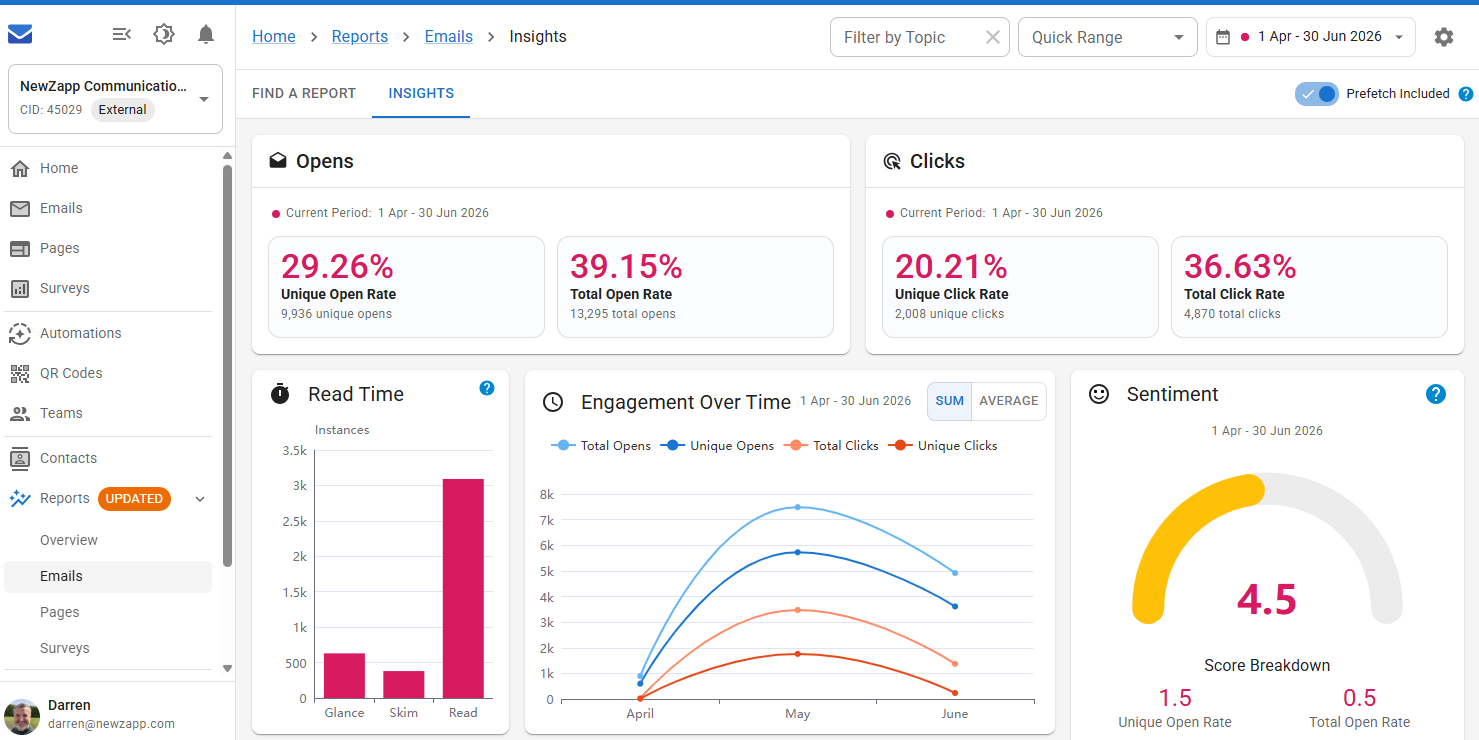
Task: Toggle the theme brightness icon
Action: click(x=164, y=35)
